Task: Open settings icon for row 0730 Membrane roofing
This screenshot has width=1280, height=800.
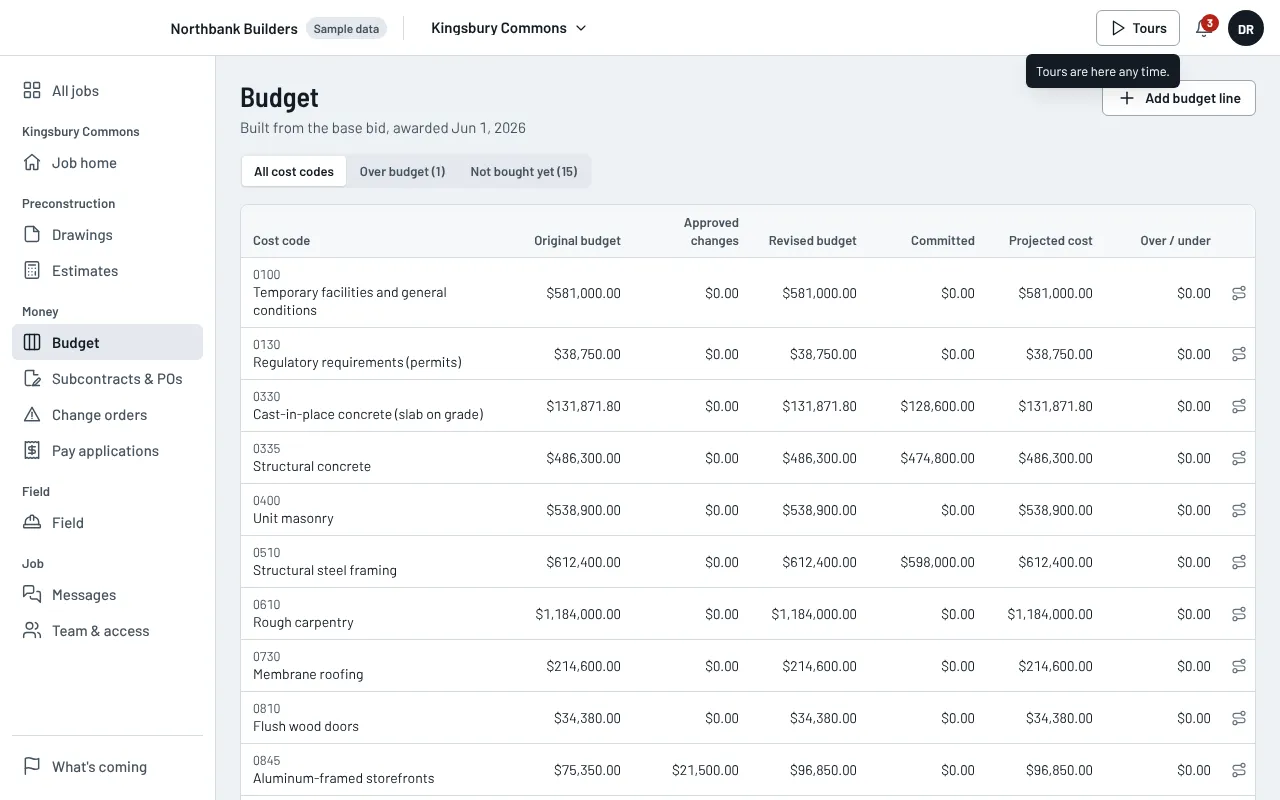Action: click(x=1239, y=666)
